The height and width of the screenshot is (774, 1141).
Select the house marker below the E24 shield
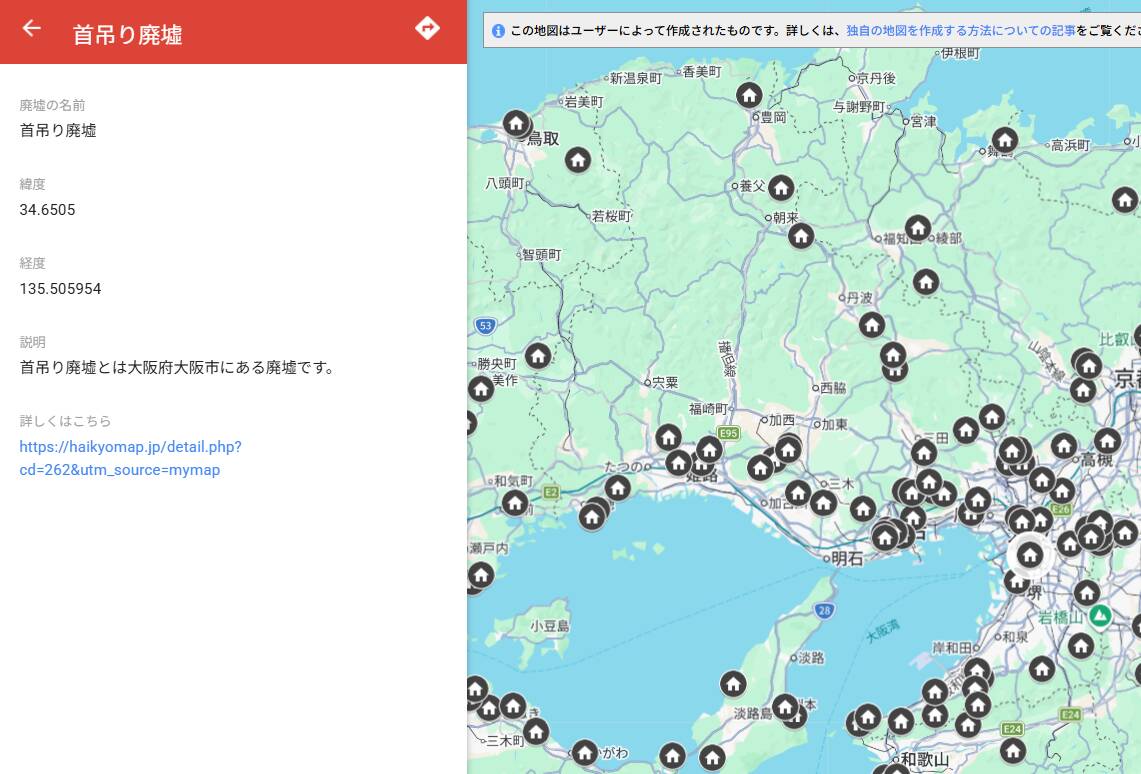(1012, 751)
